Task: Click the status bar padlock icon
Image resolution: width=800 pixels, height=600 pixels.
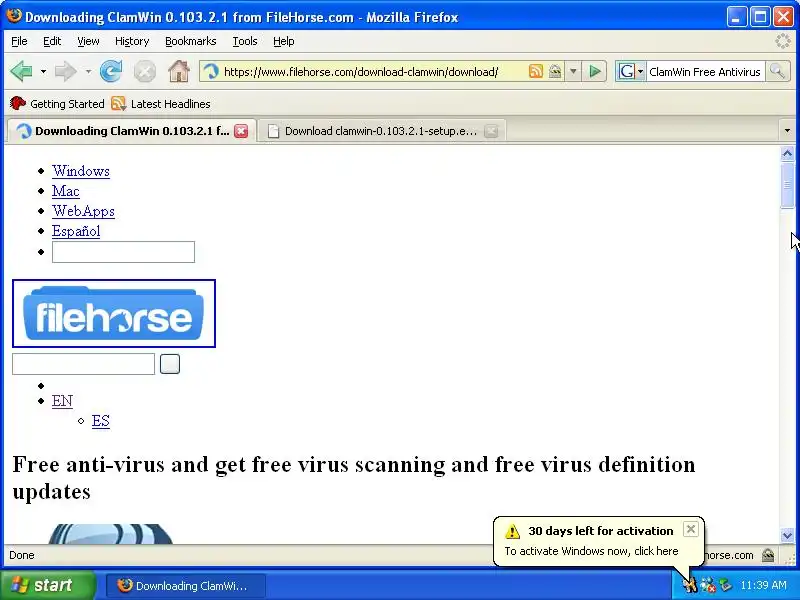Action: [768, 555]
